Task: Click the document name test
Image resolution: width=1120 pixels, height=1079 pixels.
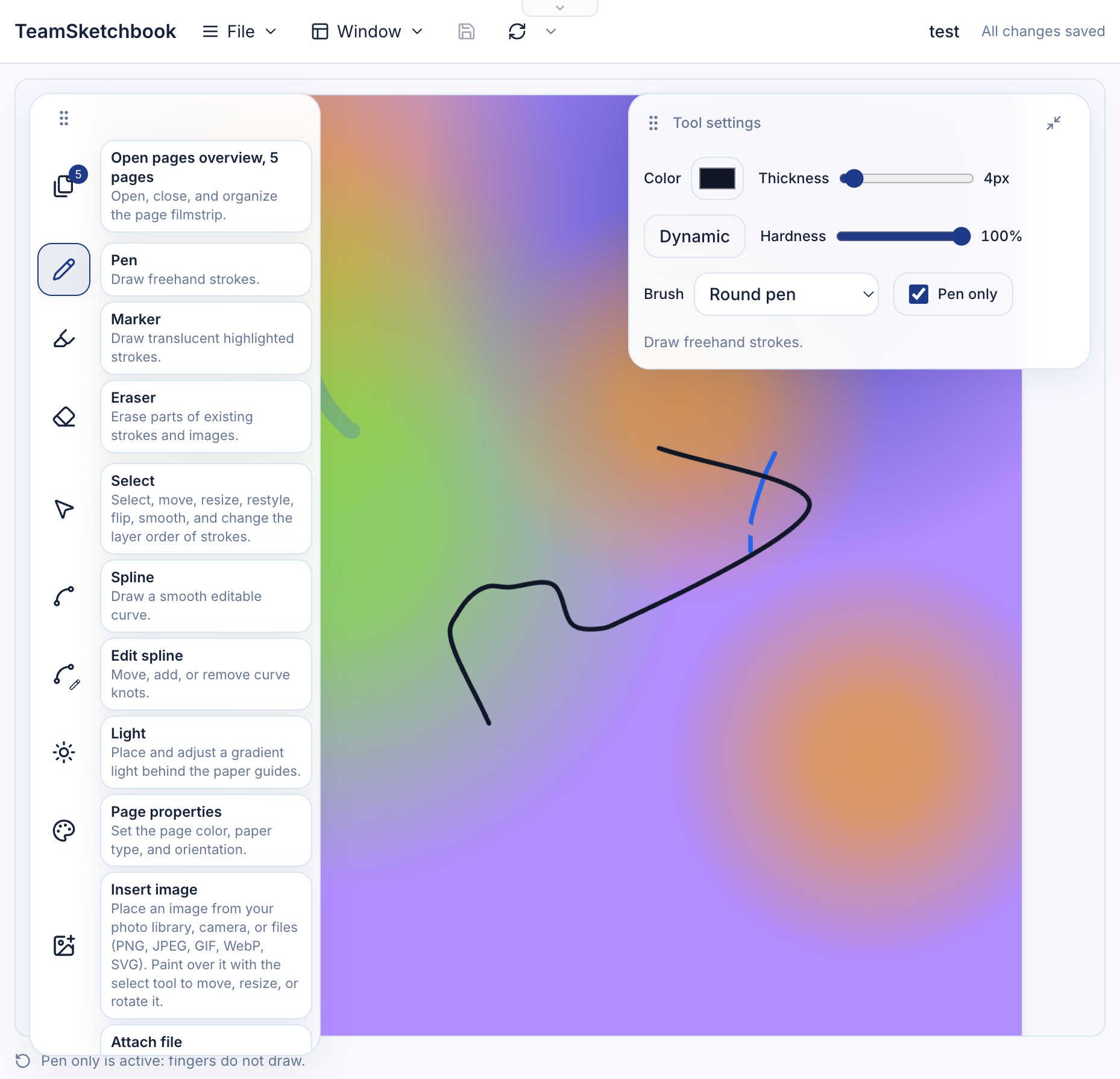Action: 944,31
